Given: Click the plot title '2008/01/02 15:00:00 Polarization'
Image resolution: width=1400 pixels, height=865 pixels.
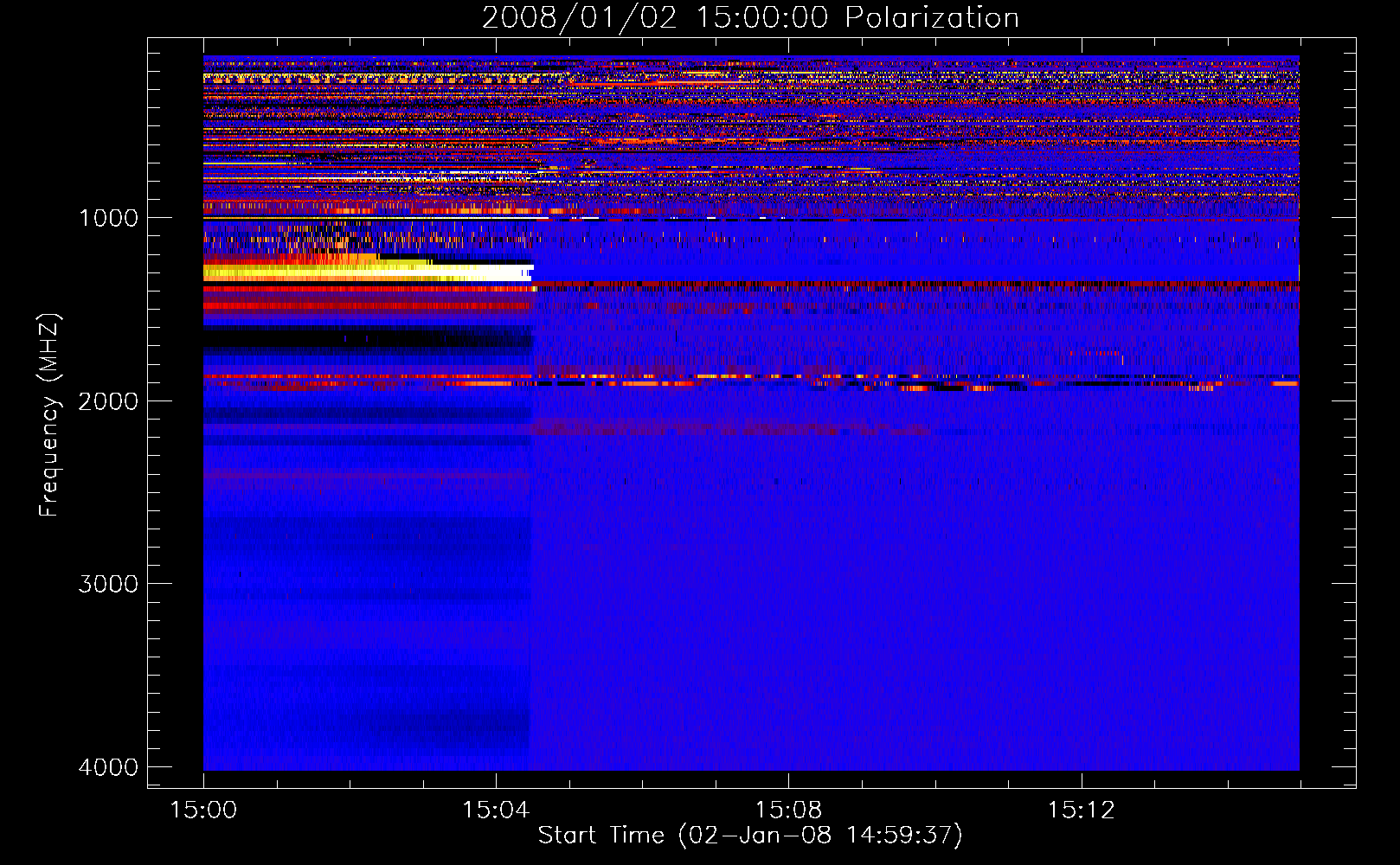Looking at the screenshot, I should pos(750,17).
